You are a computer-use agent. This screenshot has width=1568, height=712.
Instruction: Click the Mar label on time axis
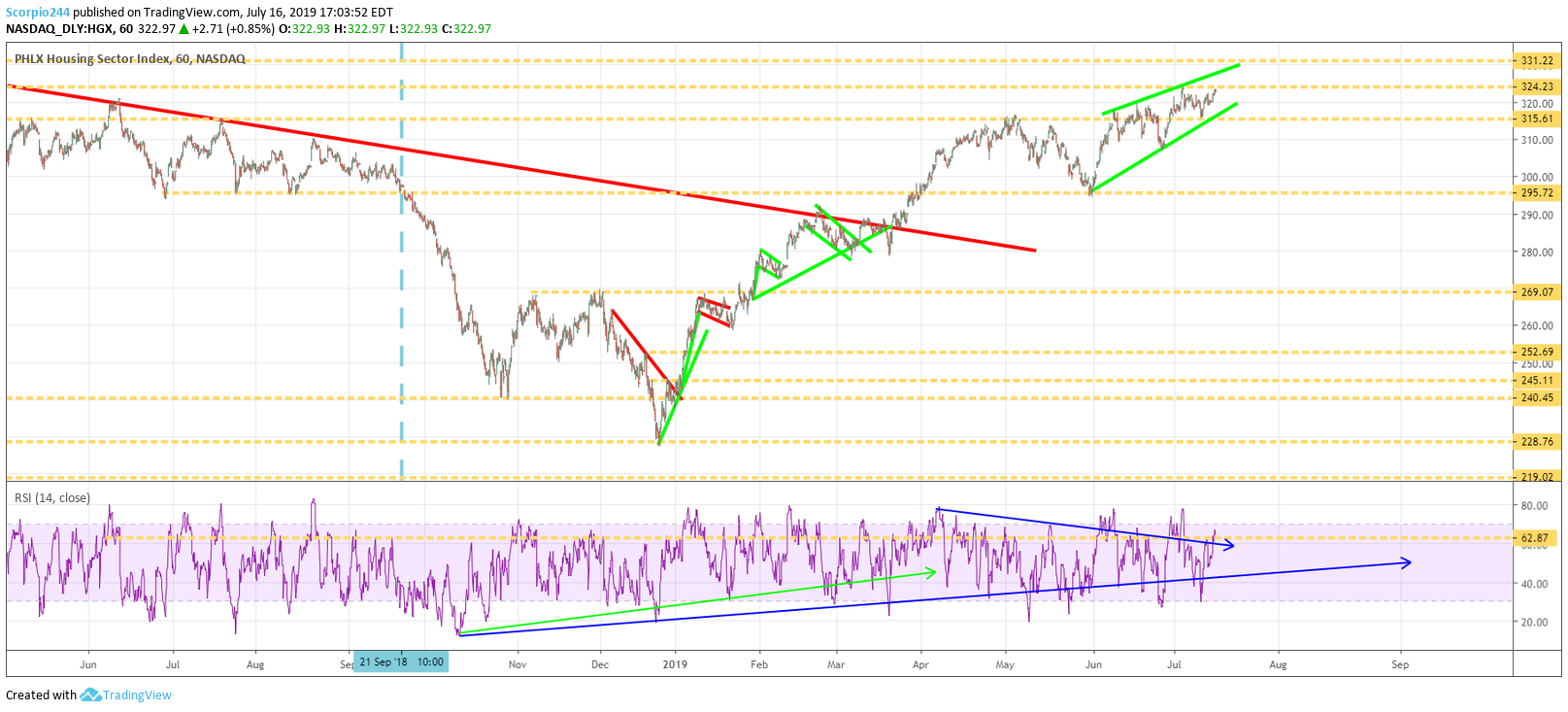click(836, 664)
